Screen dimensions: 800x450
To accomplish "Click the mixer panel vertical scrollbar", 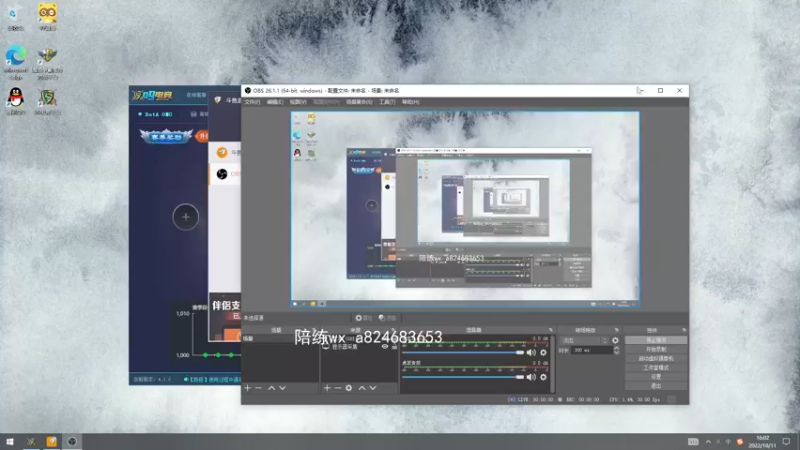I will (x=552, y=363).
